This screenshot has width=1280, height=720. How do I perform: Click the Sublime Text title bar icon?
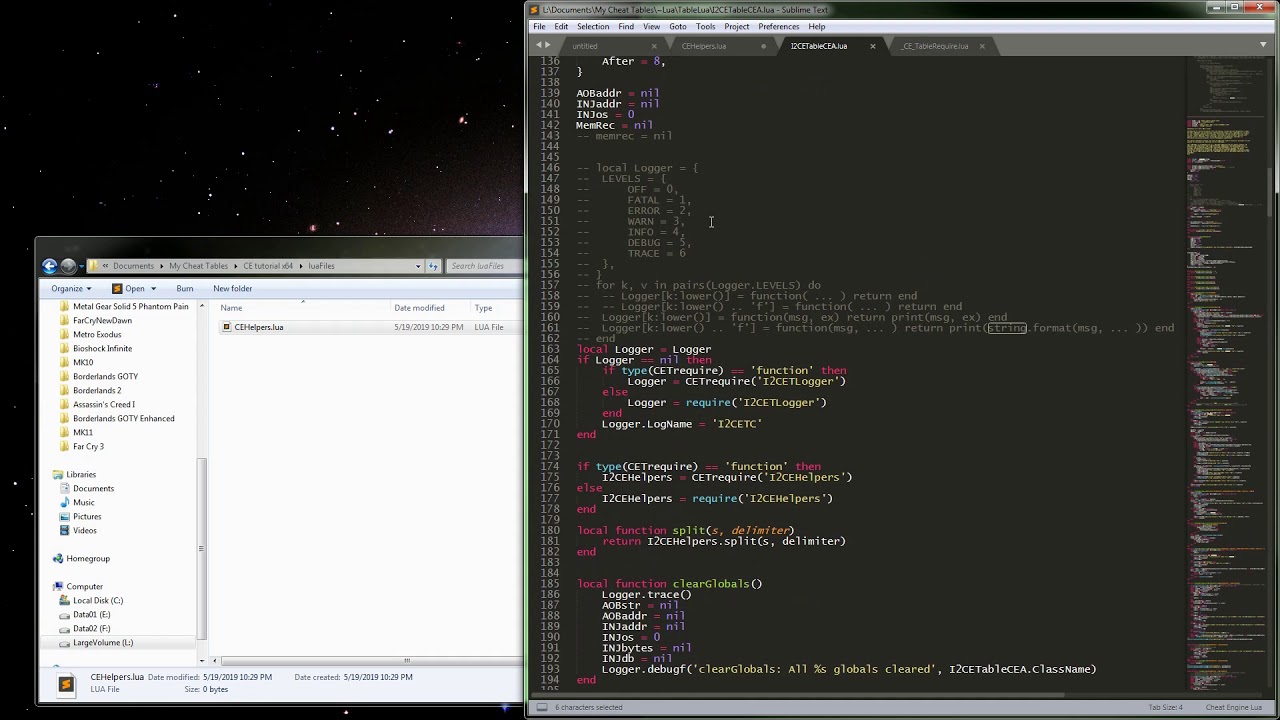point(535,9)
